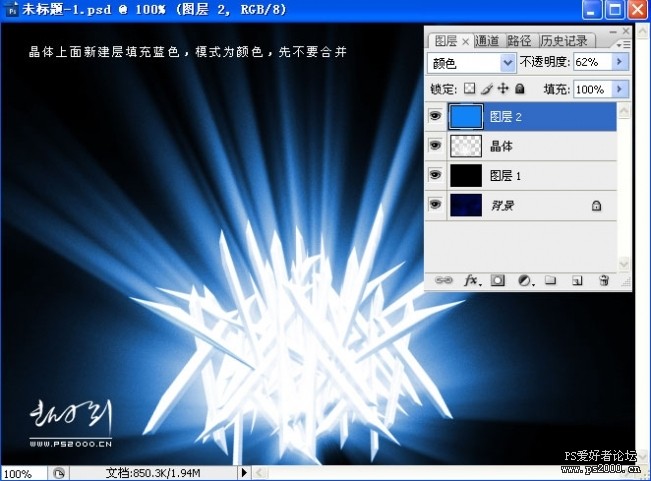The height and width of the screenshot is (481, 651).
Task: Open the layers panel options menu
Action: (624, 44)
